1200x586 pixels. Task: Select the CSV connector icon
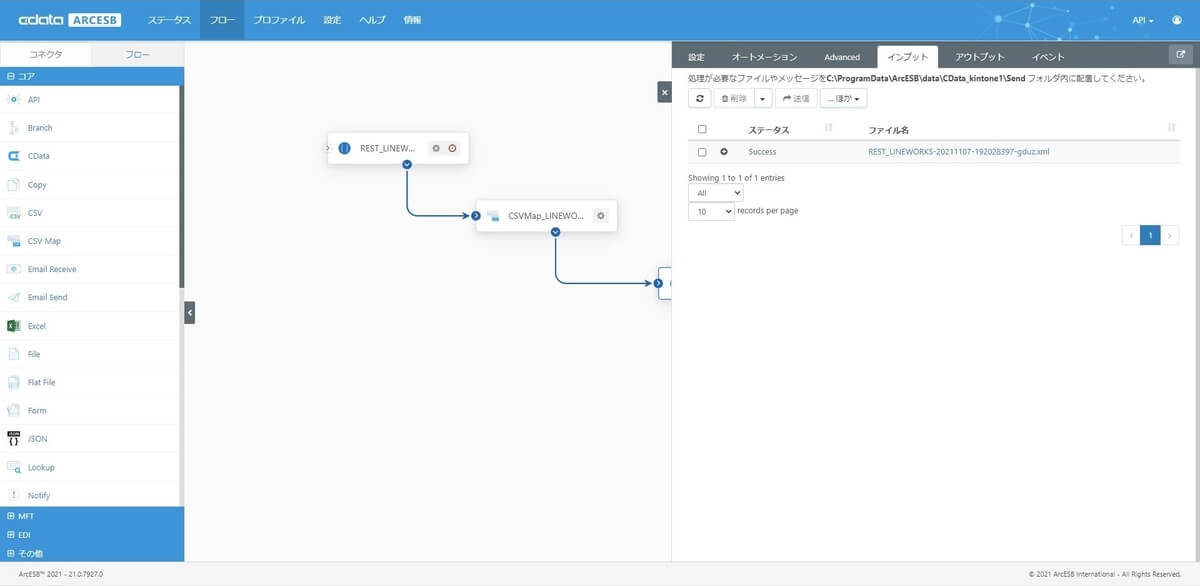[14, 213]
